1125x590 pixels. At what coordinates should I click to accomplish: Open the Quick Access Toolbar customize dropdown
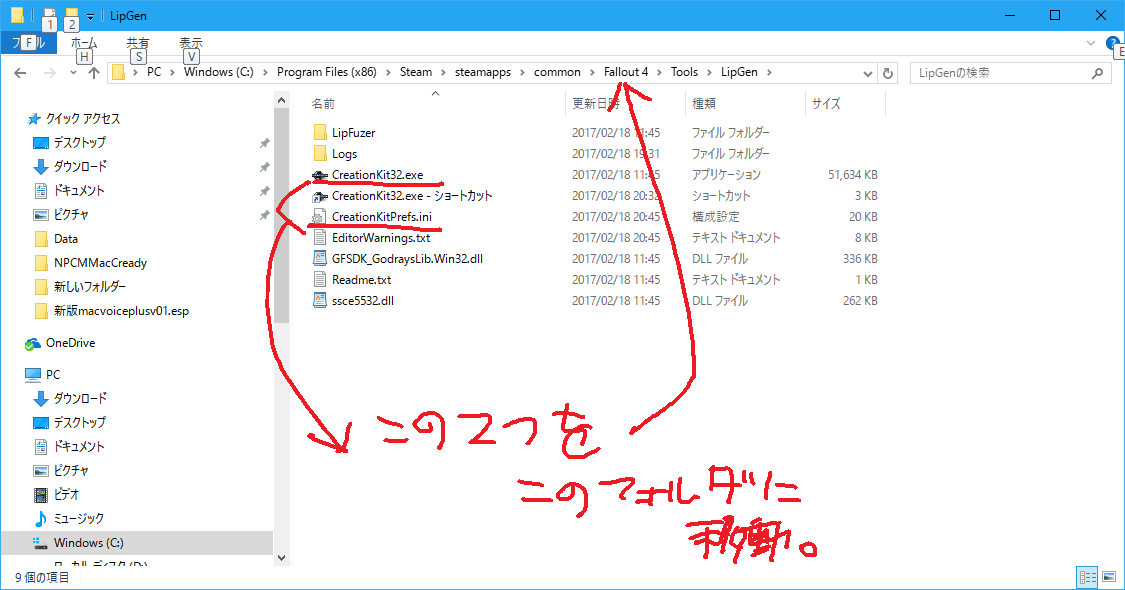click(90, 16)
